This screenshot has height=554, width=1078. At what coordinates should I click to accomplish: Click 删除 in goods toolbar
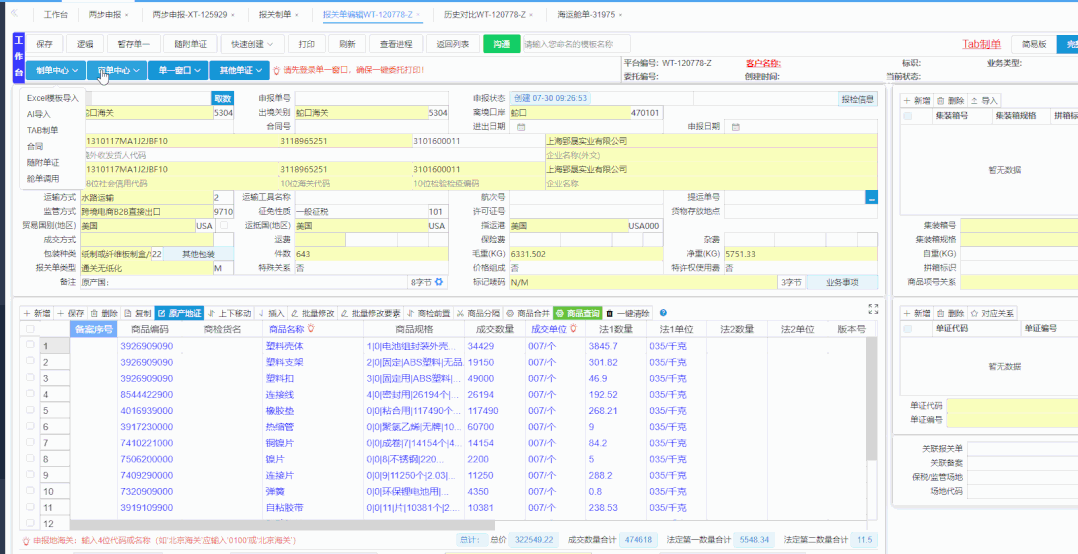point(104,313)
